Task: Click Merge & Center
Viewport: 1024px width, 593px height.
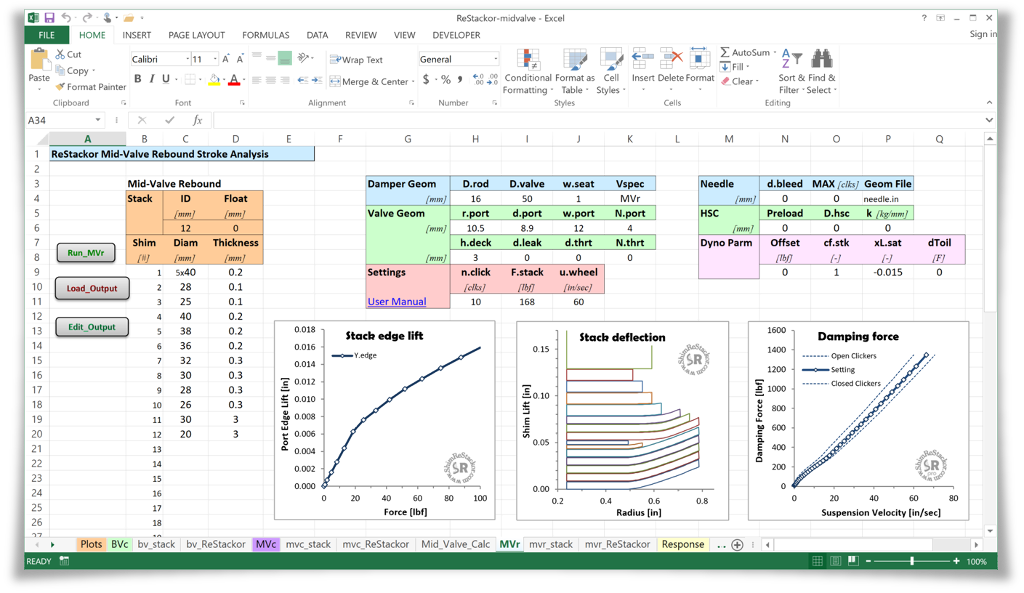Action: pos(369,82)
